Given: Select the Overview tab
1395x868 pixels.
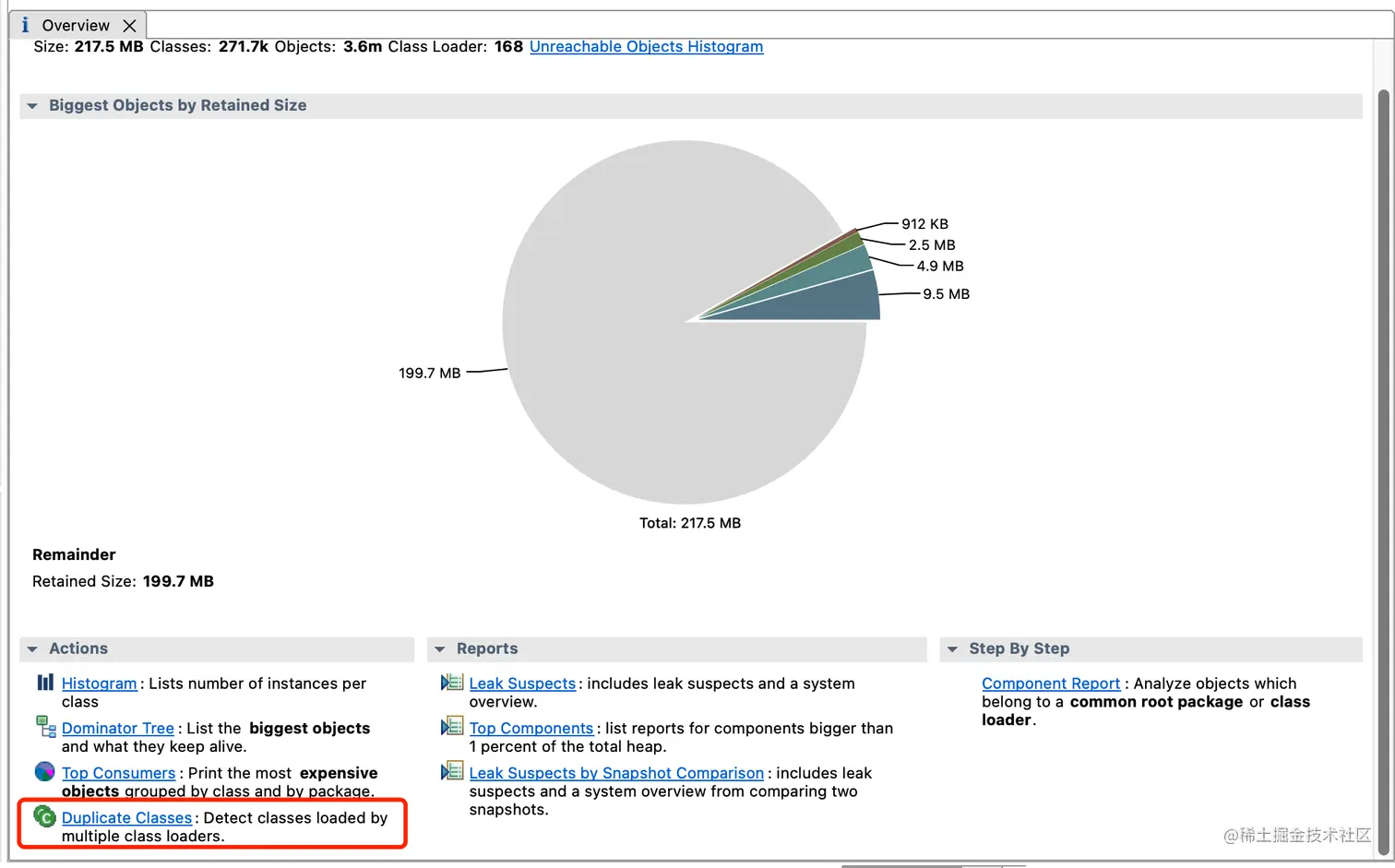Looking at the screenshot, I should [x=76, y=26].
